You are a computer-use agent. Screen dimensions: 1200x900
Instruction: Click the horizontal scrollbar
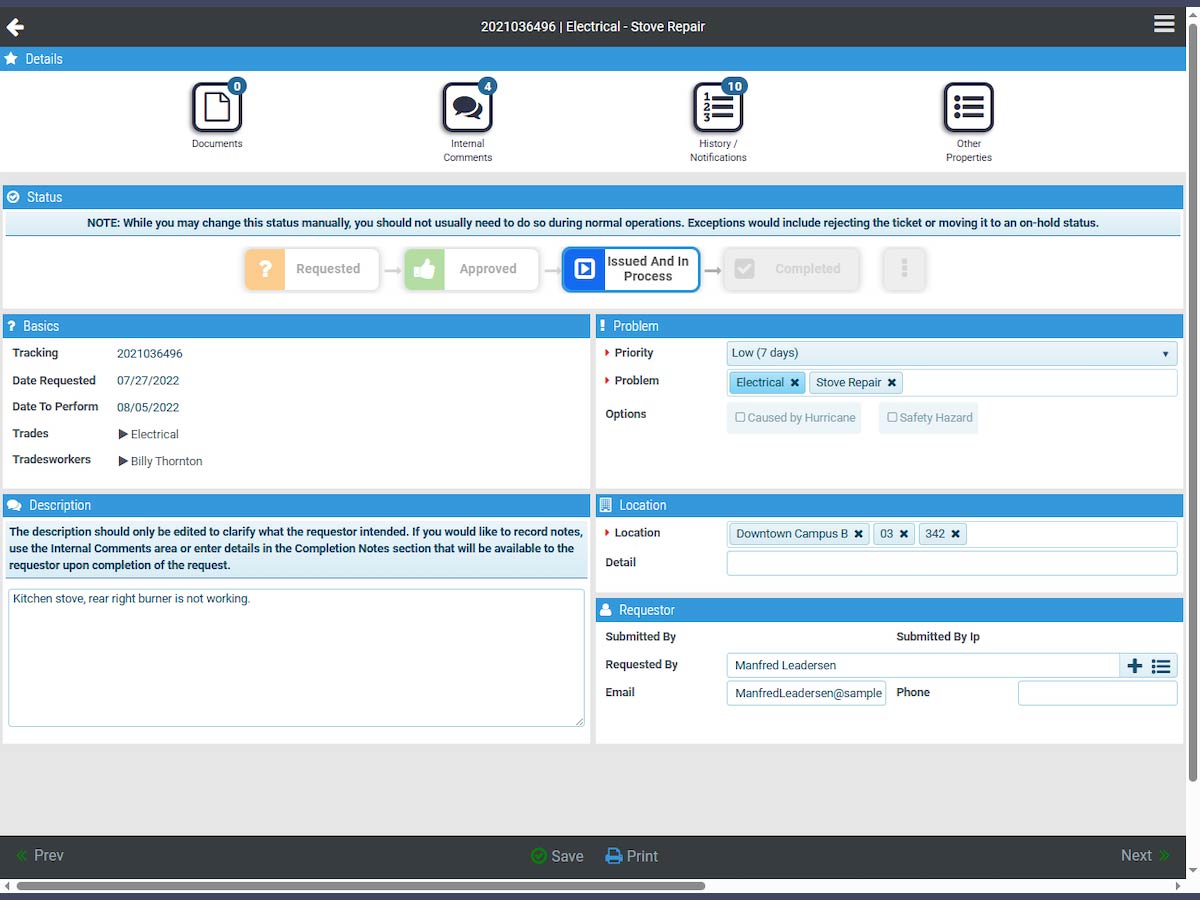[361, 886]
